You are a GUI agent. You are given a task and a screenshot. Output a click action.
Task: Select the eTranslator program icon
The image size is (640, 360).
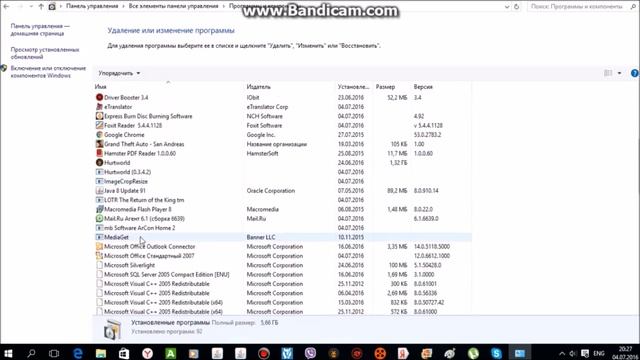pyautogui.click(x=99, y=107)
